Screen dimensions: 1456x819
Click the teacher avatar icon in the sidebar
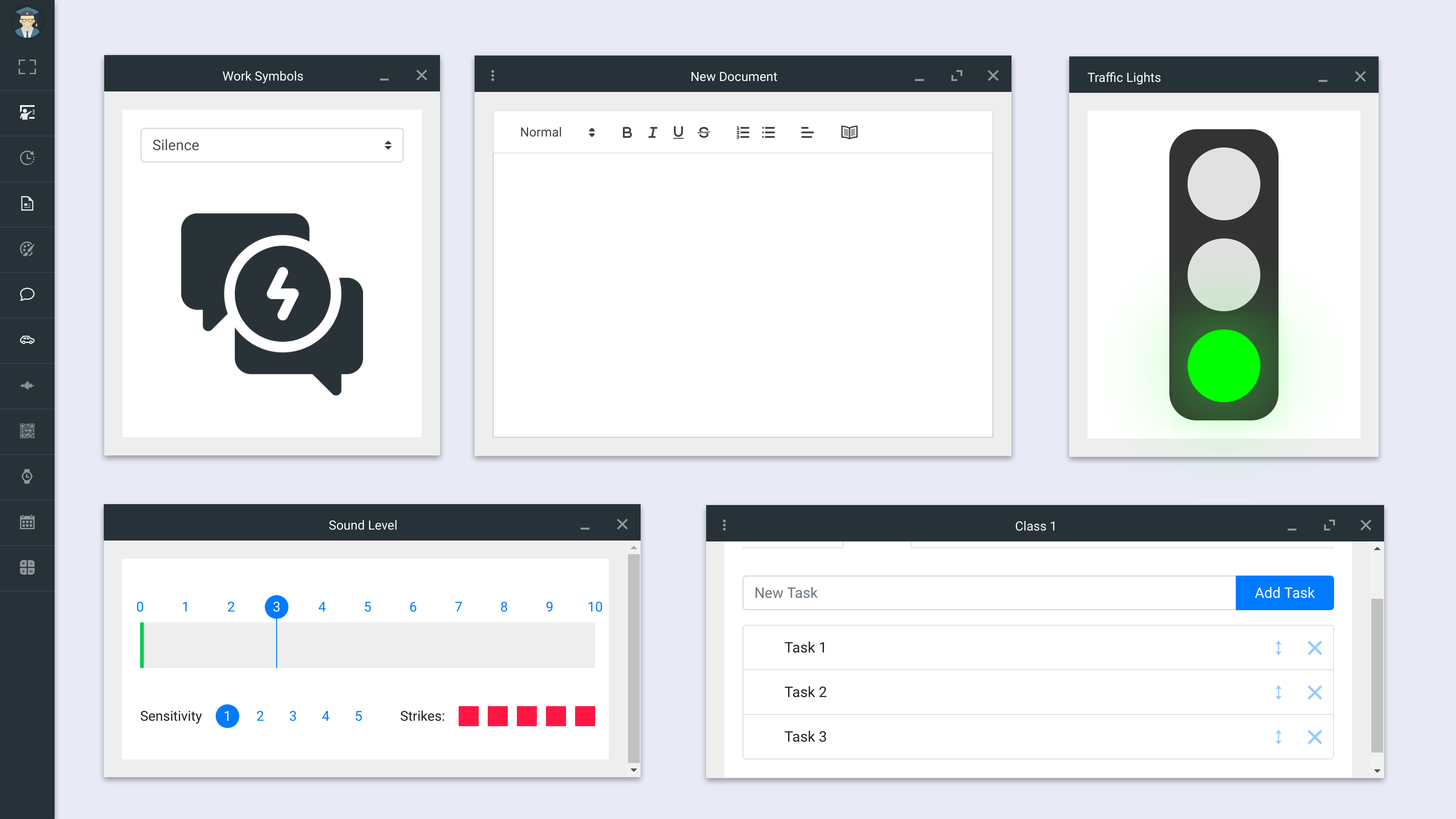coord(27,23)
